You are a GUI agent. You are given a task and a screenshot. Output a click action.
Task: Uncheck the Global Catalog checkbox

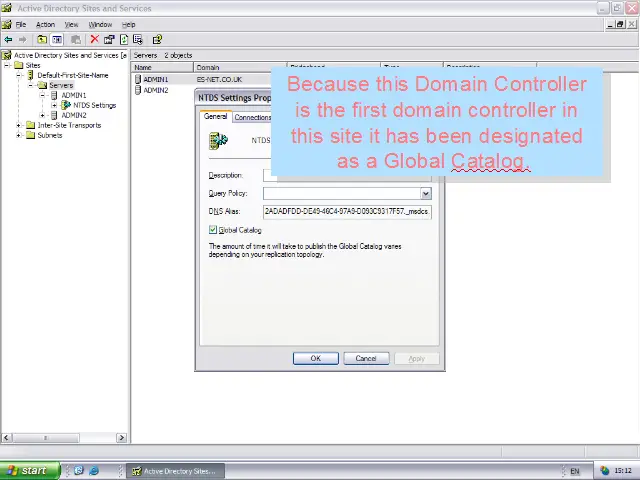pyautogui.click(x=213, y=230)
